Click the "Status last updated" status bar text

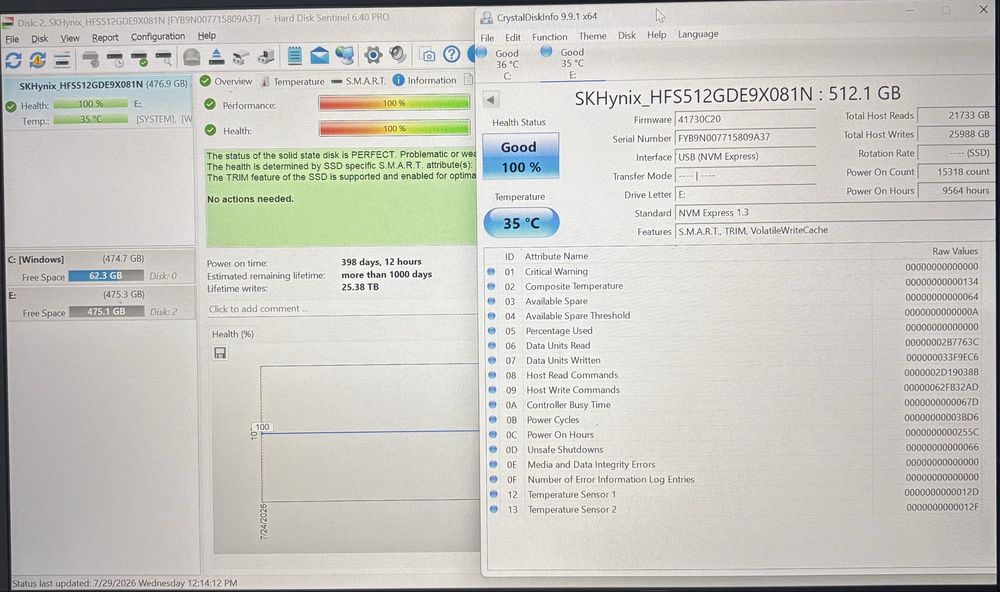click(x=125, y=583)
